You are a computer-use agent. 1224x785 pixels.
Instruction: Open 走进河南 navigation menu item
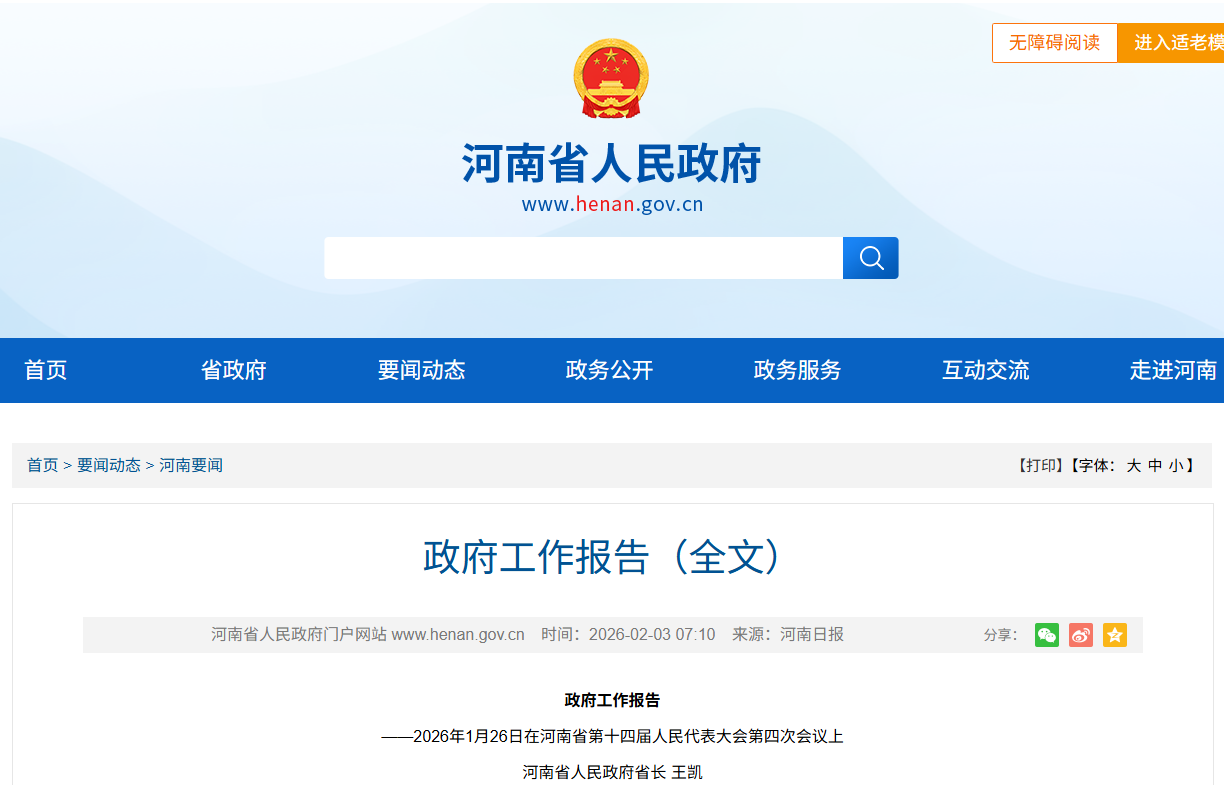click(1173, 370)
